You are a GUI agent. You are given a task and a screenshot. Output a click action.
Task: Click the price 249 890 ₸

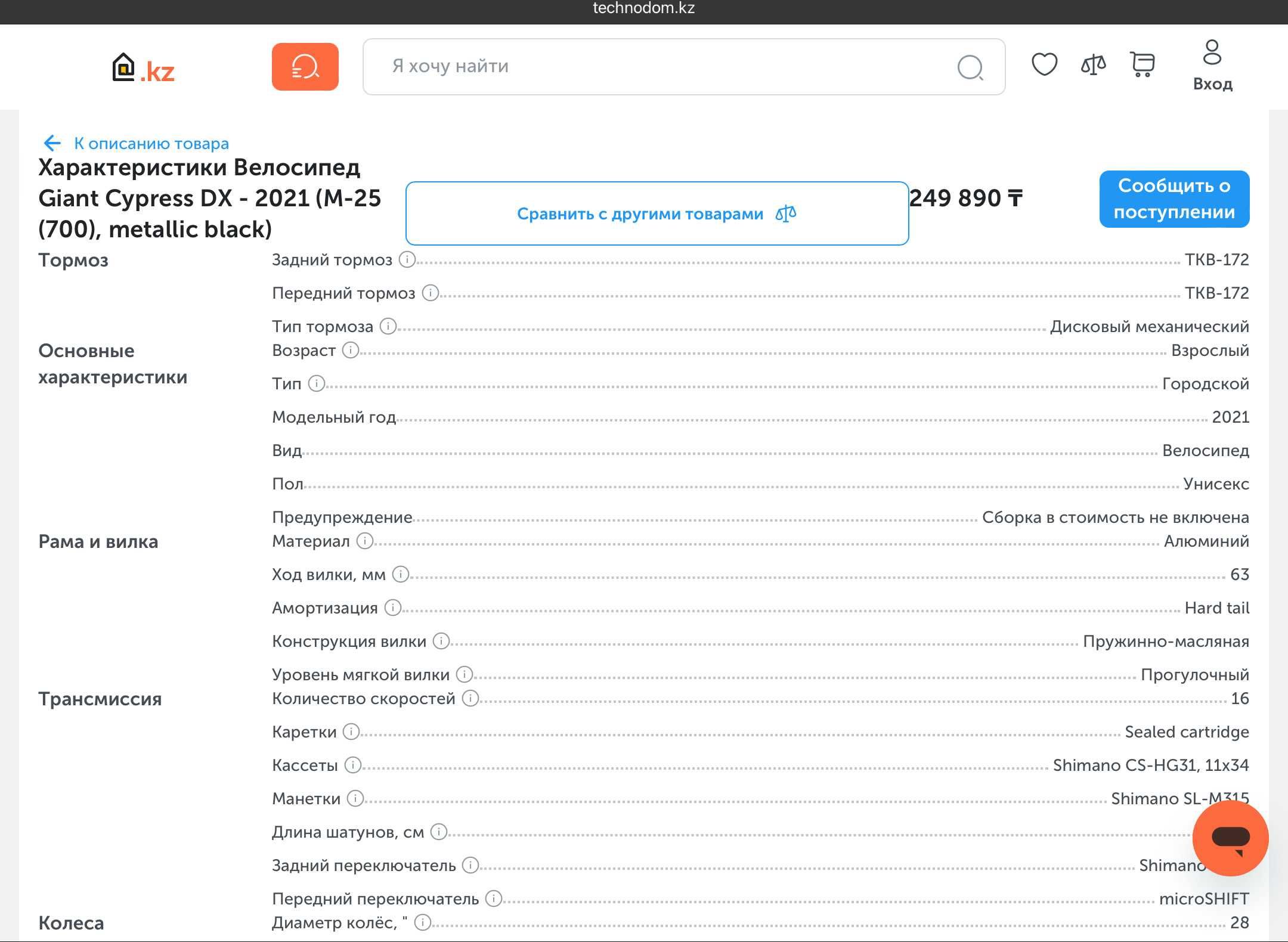click(x=966, y=198)
